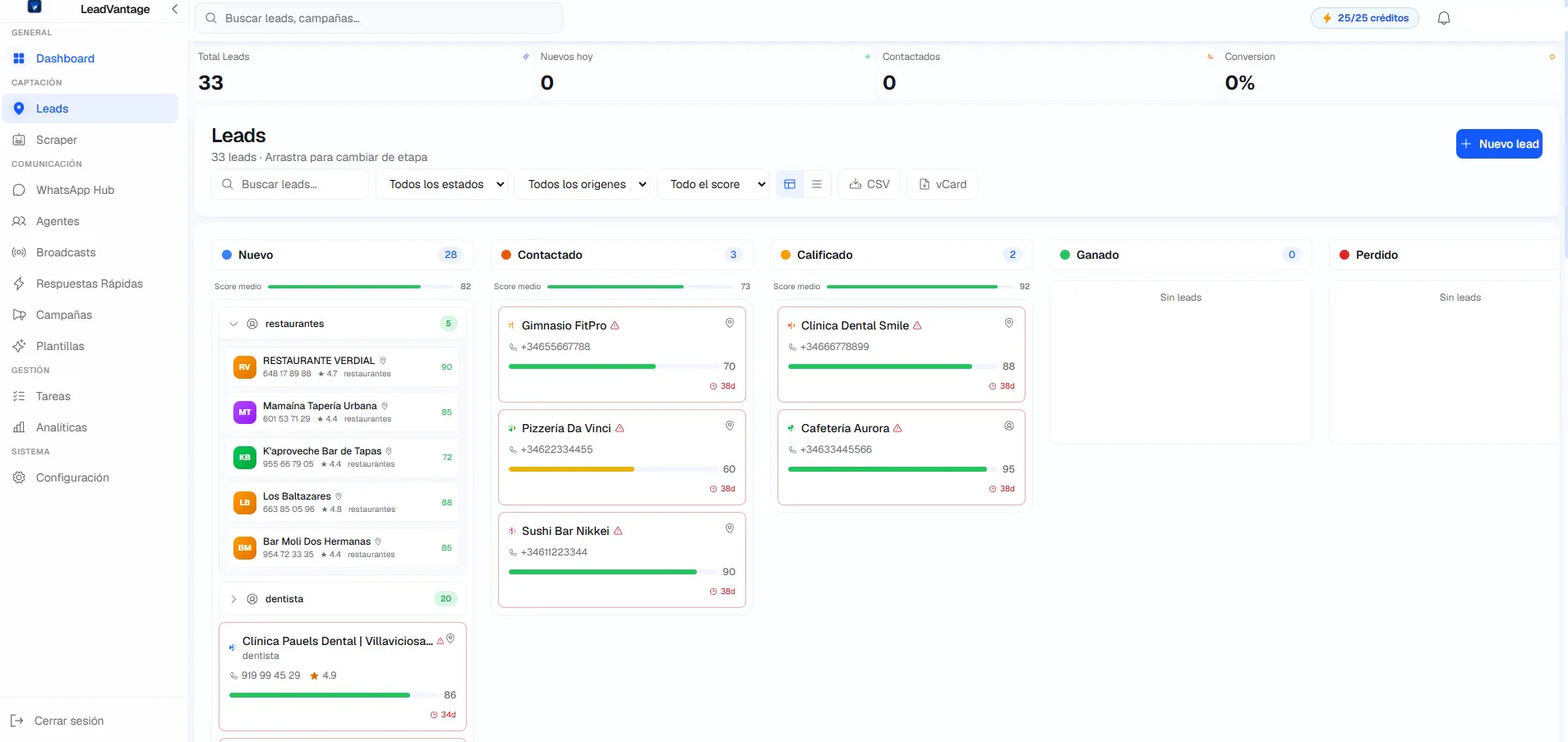Export leads as CSV
1568x742 pixels.
pos(869,184)
